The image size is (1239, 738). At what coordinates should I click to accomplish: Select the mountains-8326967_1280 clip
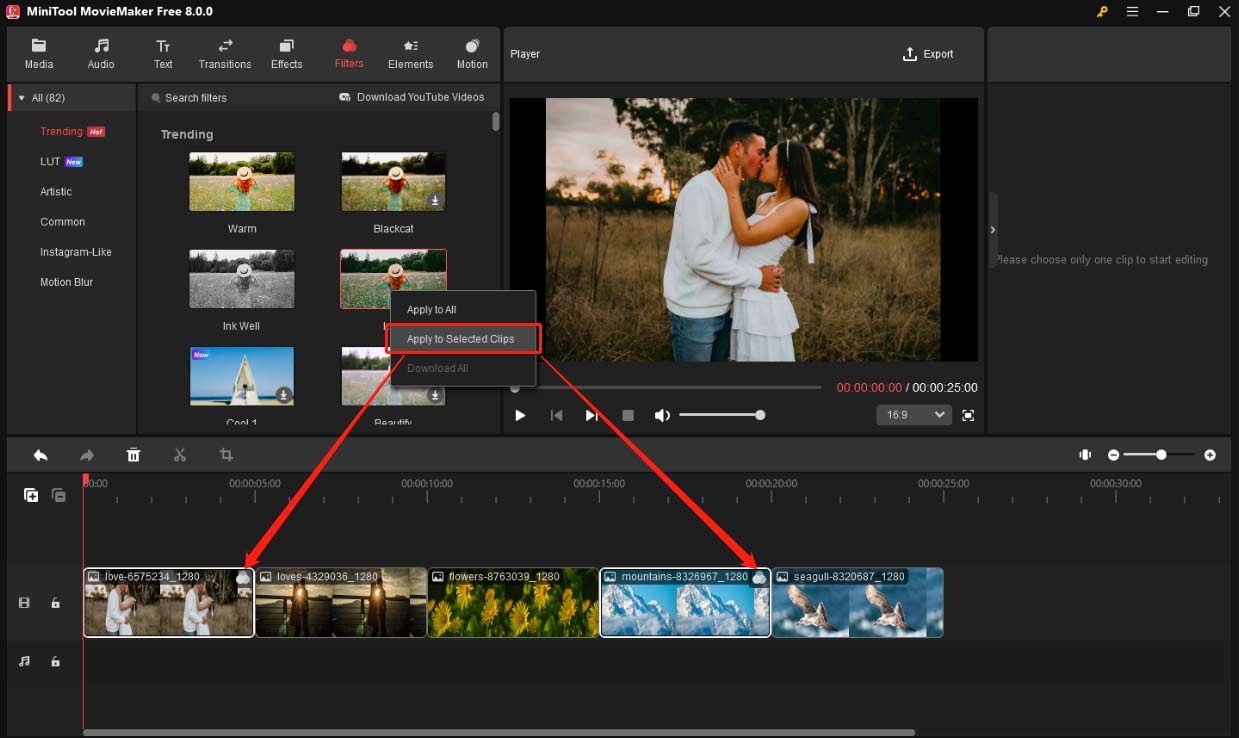click(x=685, y=603)
